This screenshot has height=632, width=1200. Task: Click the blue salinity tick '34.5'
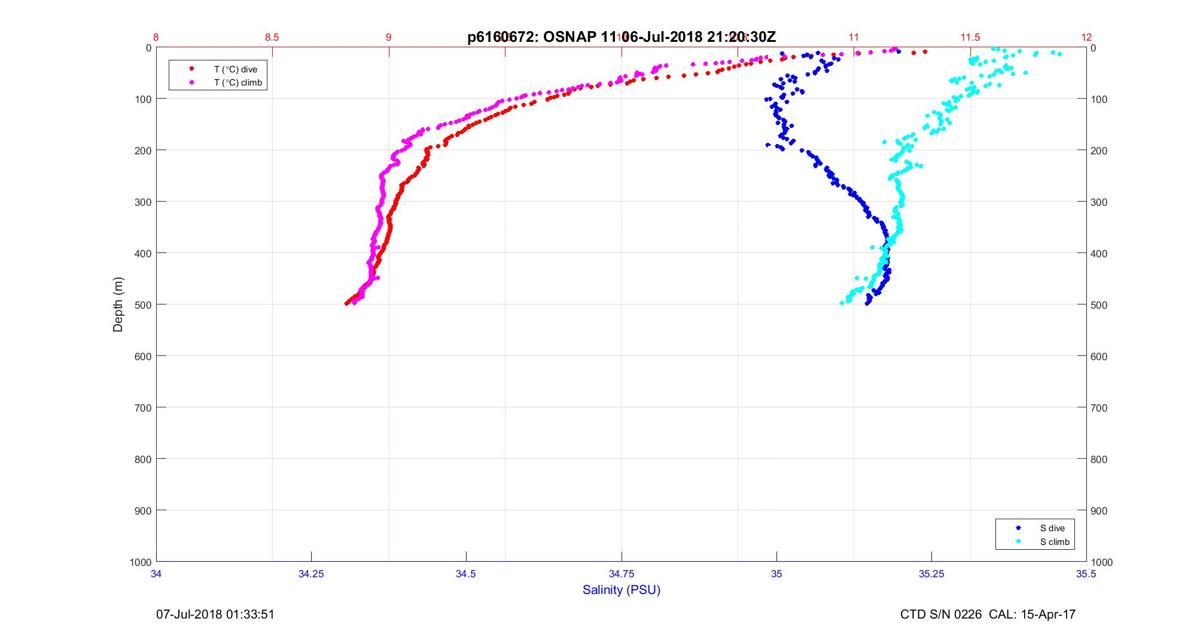(x=466, y=574)
